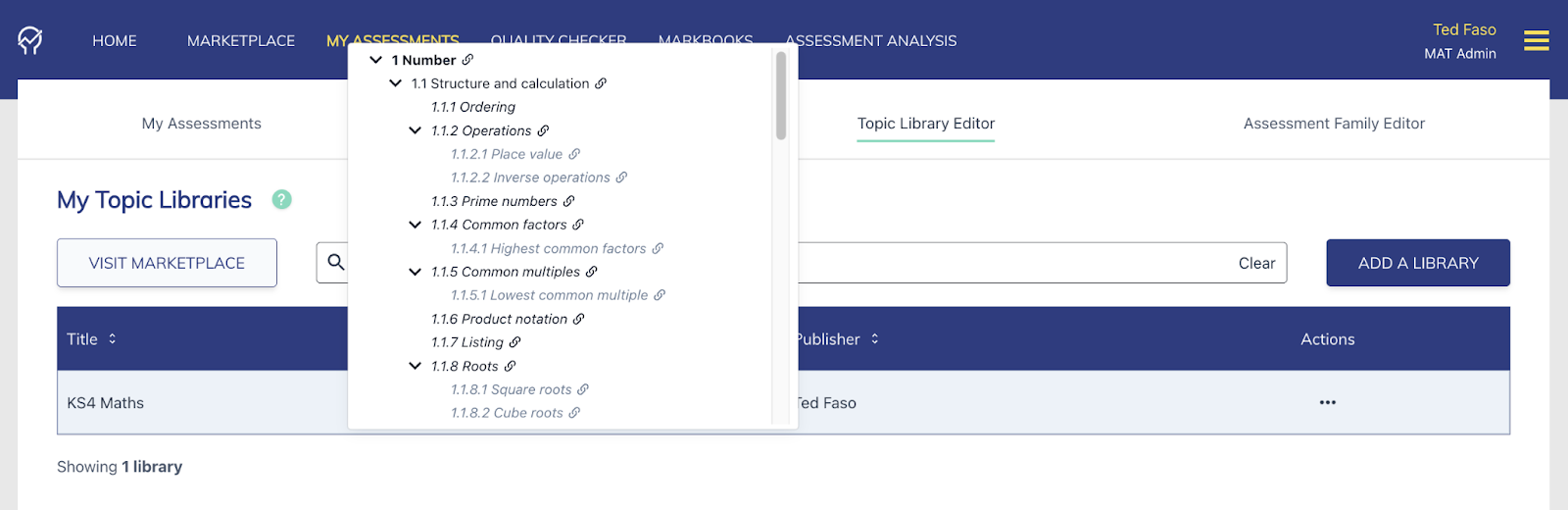
Task: Click the search magnifier icon
Action: click(x=336, y=263)
